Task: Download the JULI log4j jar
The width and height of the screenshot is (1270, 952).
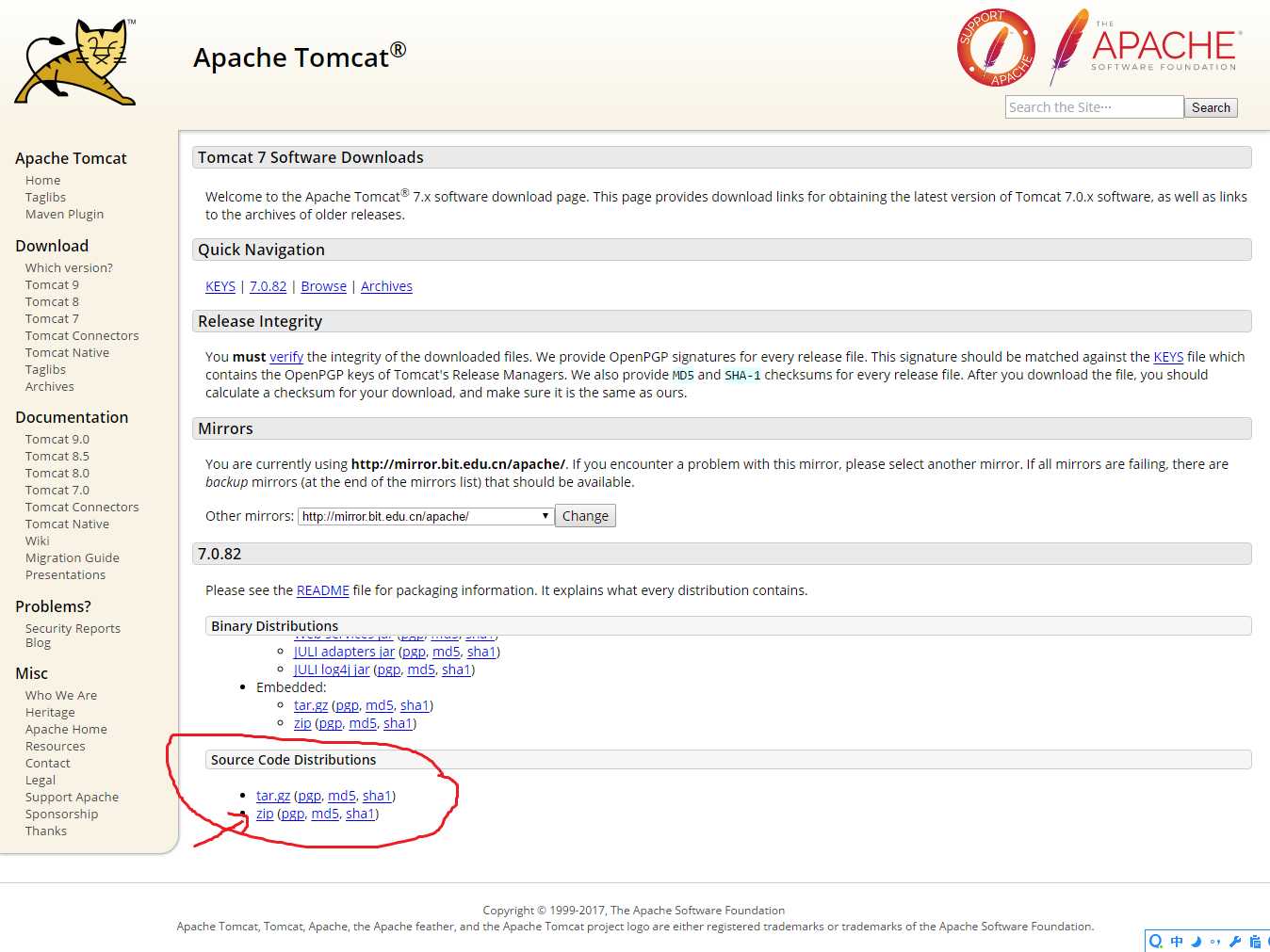Action: pyautogui.click(x=332, y=670)
